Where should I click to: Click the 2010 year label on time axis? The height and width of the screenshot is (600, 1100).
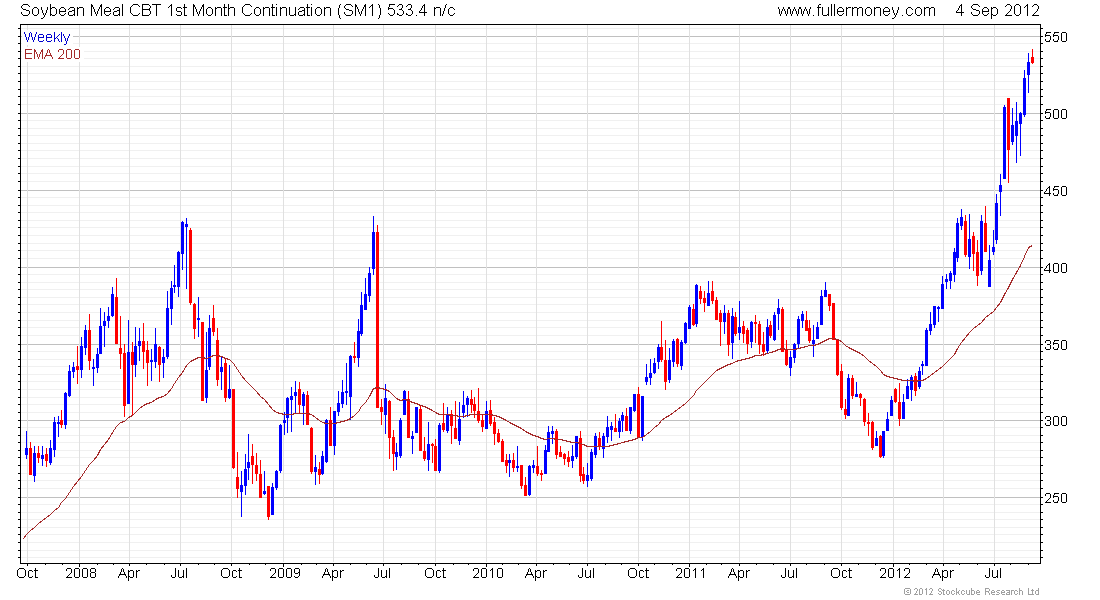coord(488,573)
